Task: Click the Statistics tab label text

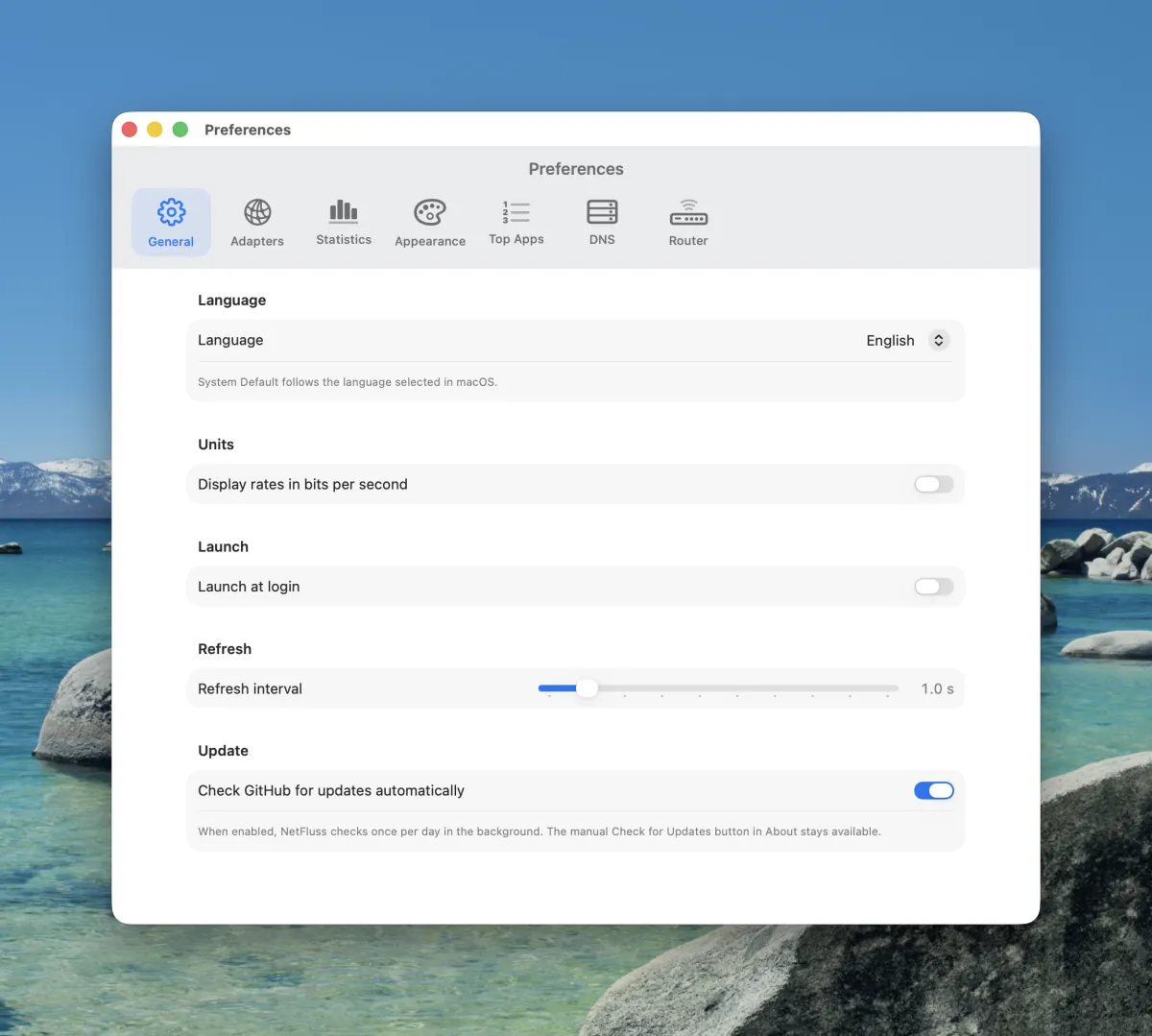Action: [344, 240]
